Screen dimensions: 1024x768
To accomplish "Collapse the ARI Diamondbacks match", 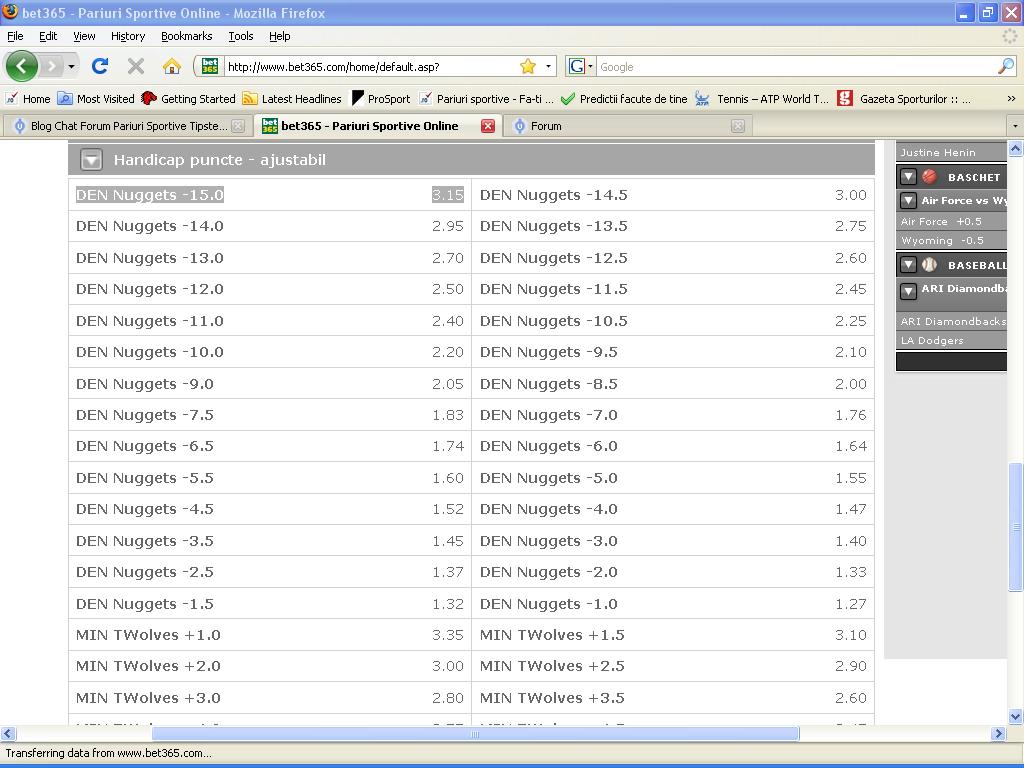I will tap(908, 290).
